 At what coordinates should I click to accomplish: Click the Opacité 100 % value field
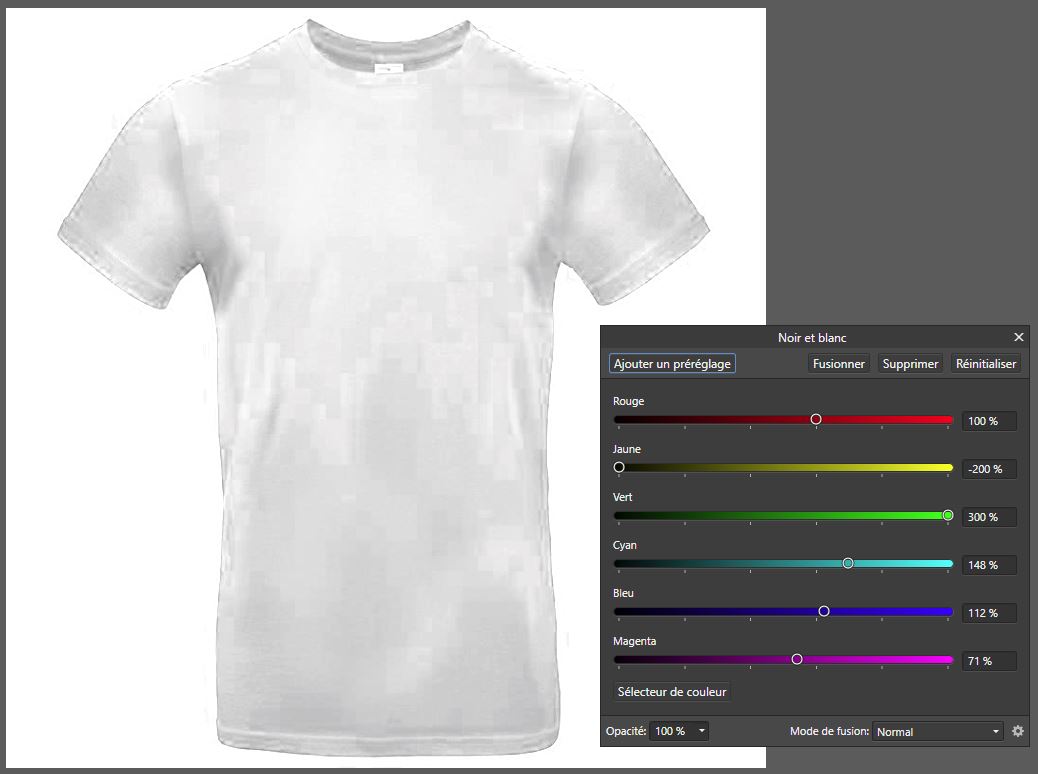[672, 731]
